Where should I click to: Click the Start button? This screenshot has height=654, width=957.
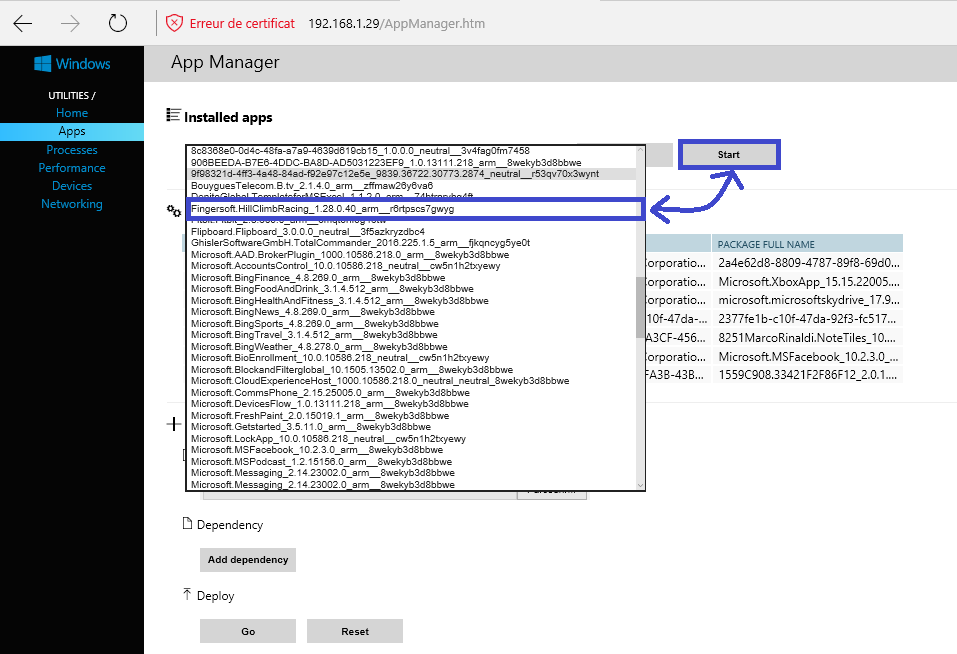pyautogui.click(x=729, y=154)
